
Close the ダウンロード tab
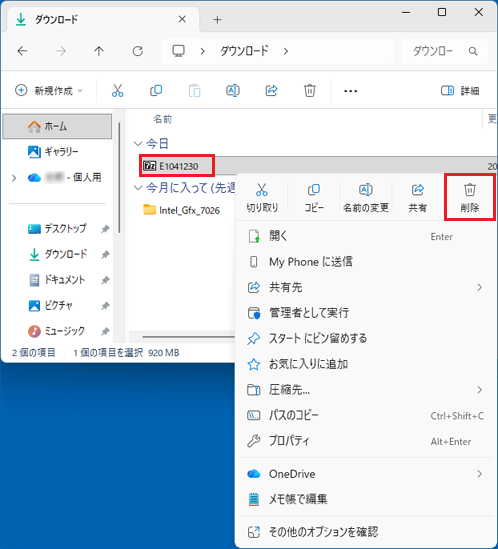coord(182,19)
